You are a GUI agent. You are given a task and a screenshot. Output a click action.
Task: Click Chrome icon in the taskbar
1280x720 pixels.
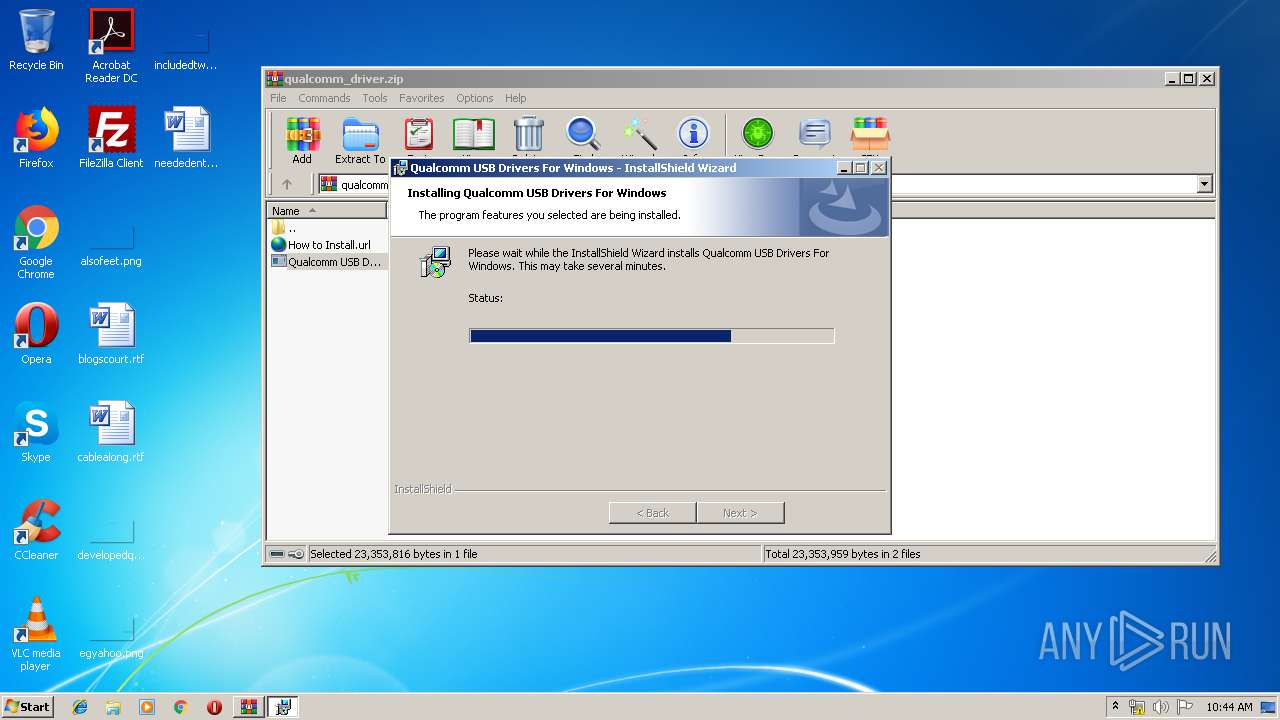[180, 707]
